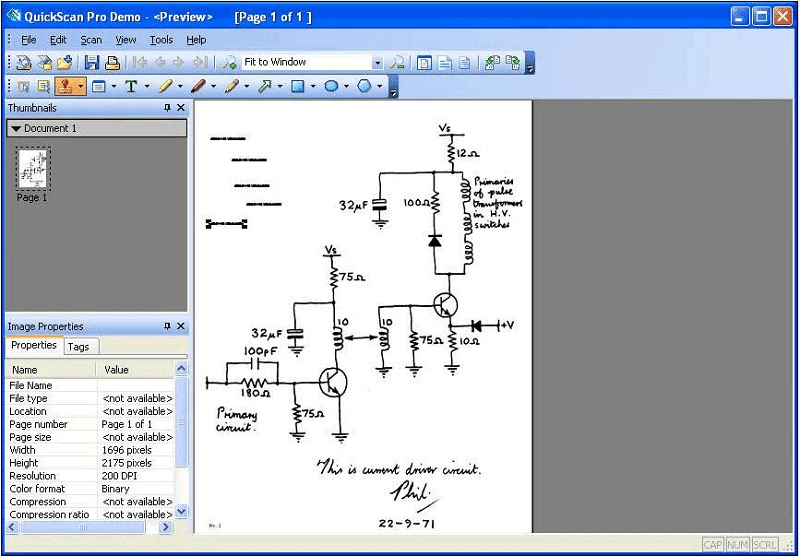Open the Fit to Window zoom dropdown
The height and width of the screenshot is (556, 800).
coord(377,62)
